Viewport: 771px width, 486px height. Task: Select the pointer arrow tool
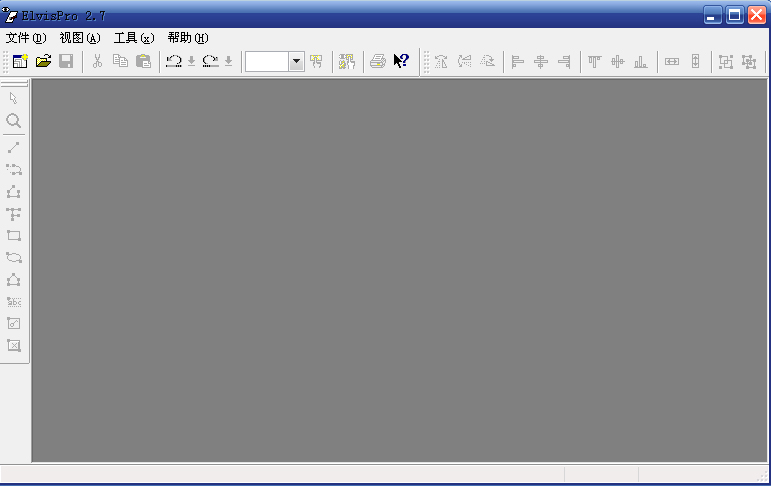pos(14,98)
